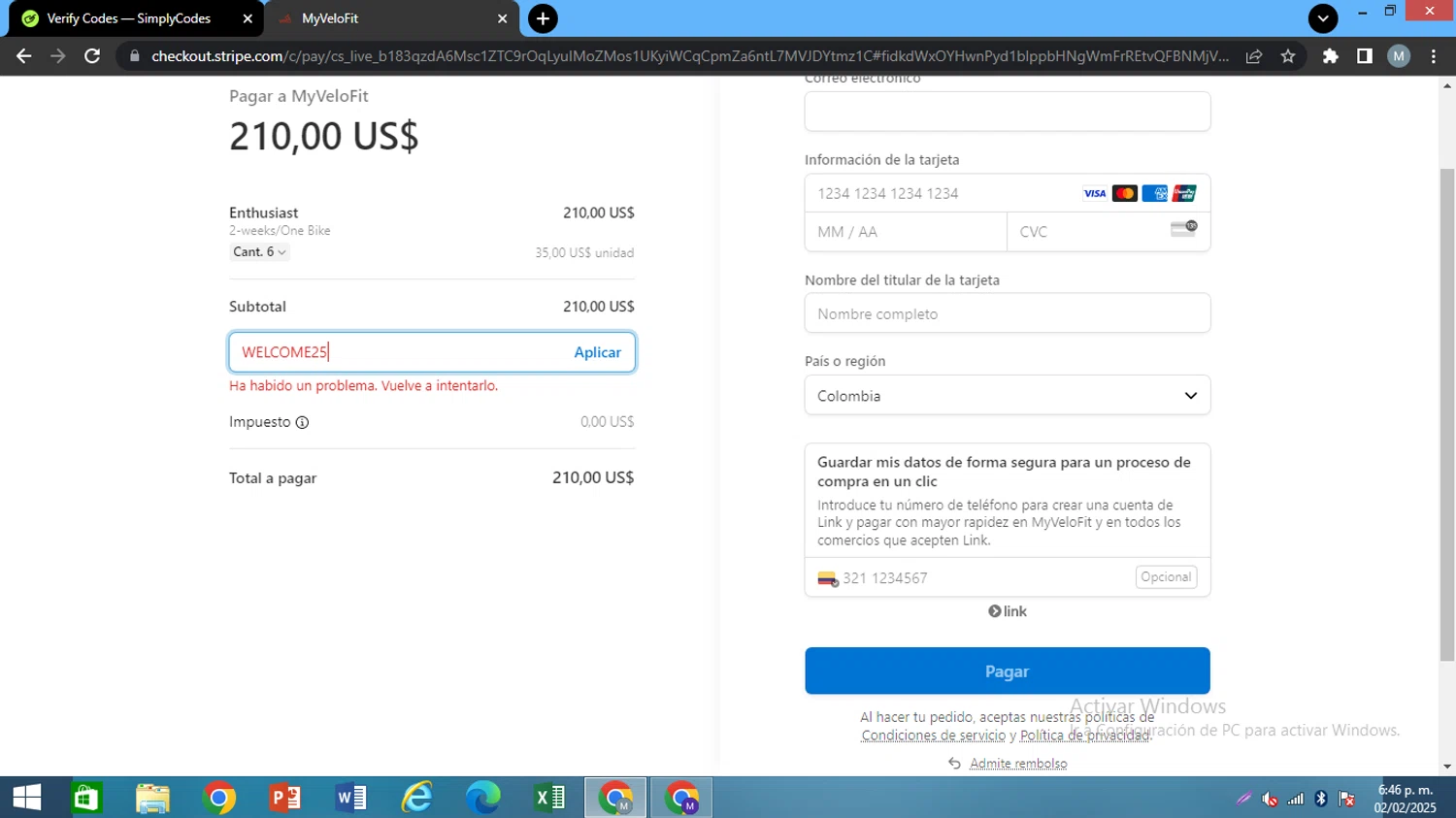Open Política de privacidad link
The width and height of the screenshot is (1456, 818).
click(1084, 736)
